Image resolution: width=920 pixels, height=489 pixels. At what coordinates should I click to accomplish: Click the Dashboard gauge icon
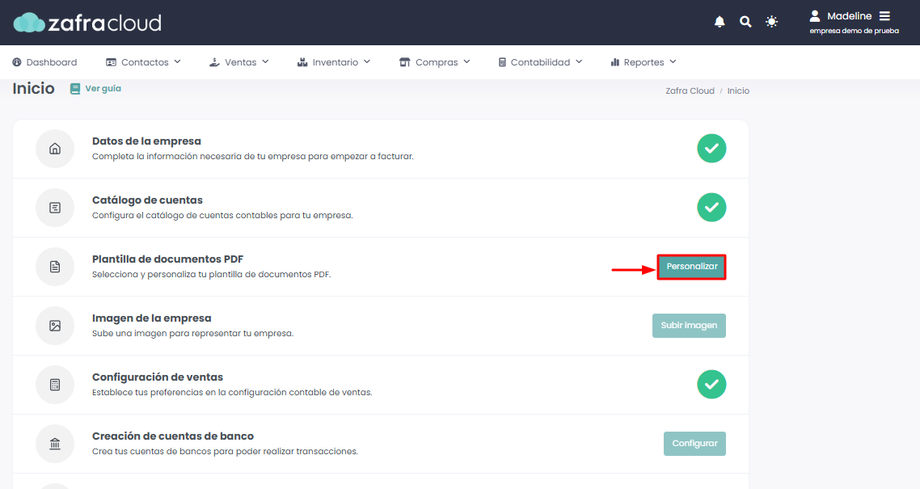coord(17,62)
